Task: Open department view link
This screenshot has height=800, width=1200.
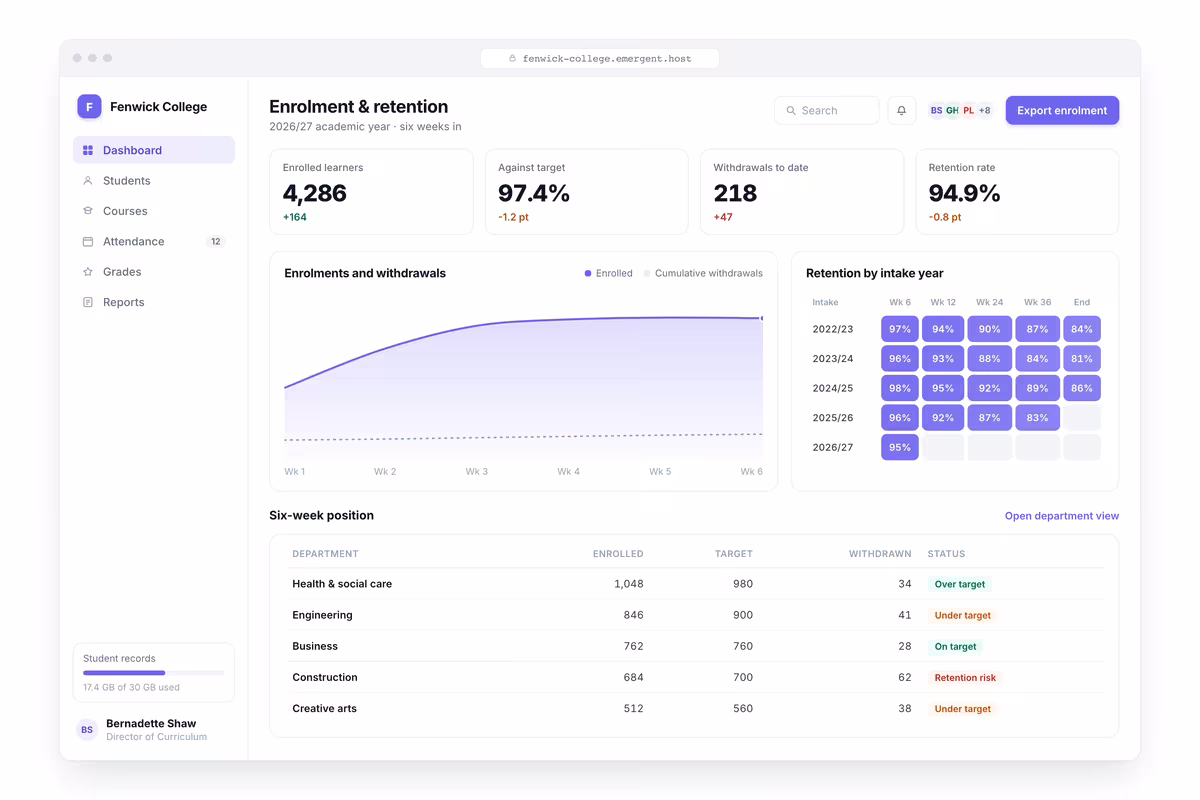Action: tap(1062, 516)
